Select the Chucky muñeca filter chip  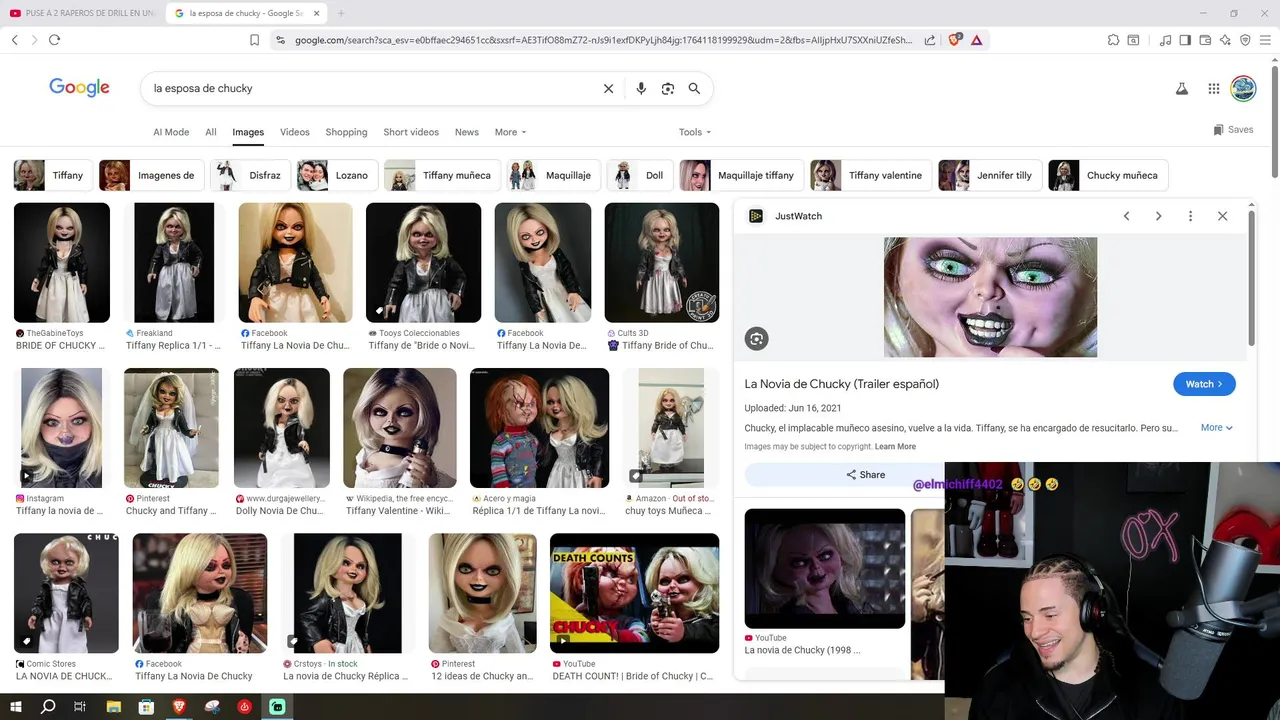click(x=1108, y=175)
